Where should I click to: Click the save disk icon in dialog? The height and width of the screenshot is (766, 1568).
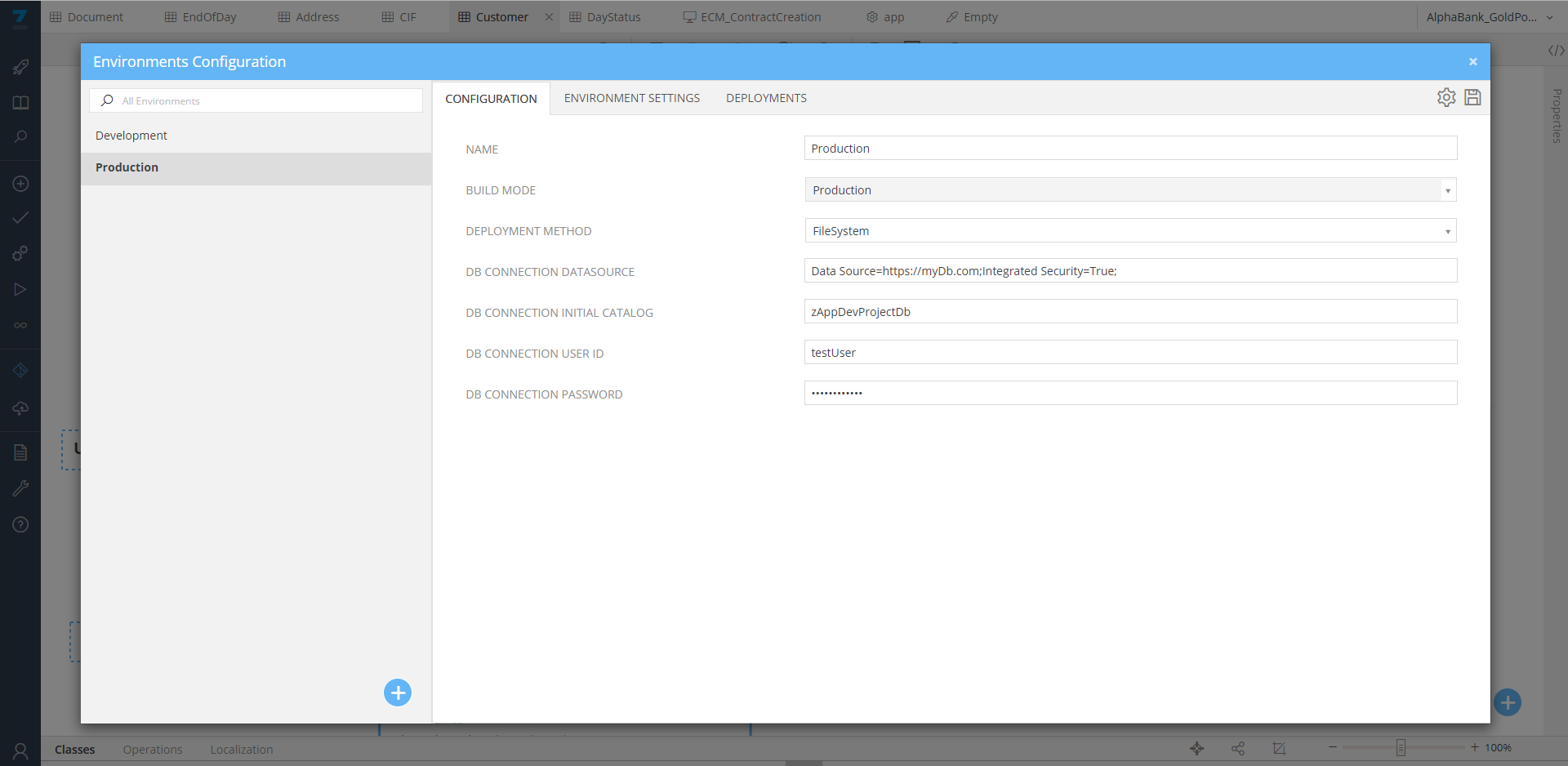tap(1472, 97)
